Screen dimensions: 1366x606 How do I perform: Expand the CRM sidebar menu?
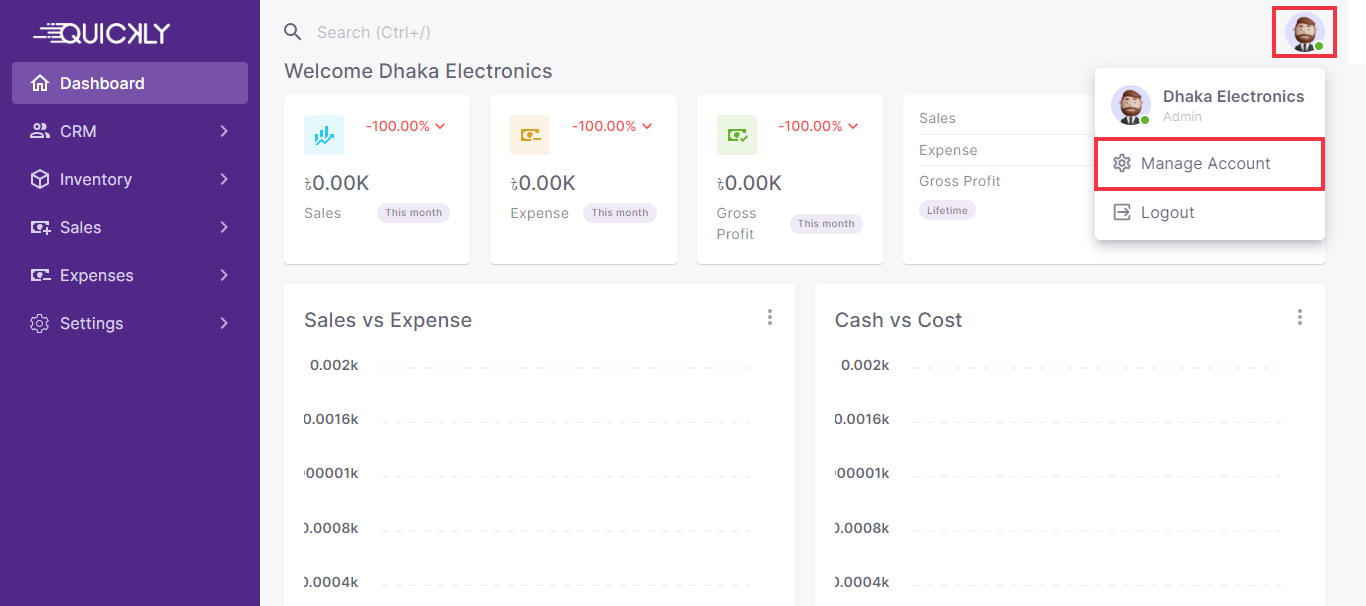pos(130,131)
